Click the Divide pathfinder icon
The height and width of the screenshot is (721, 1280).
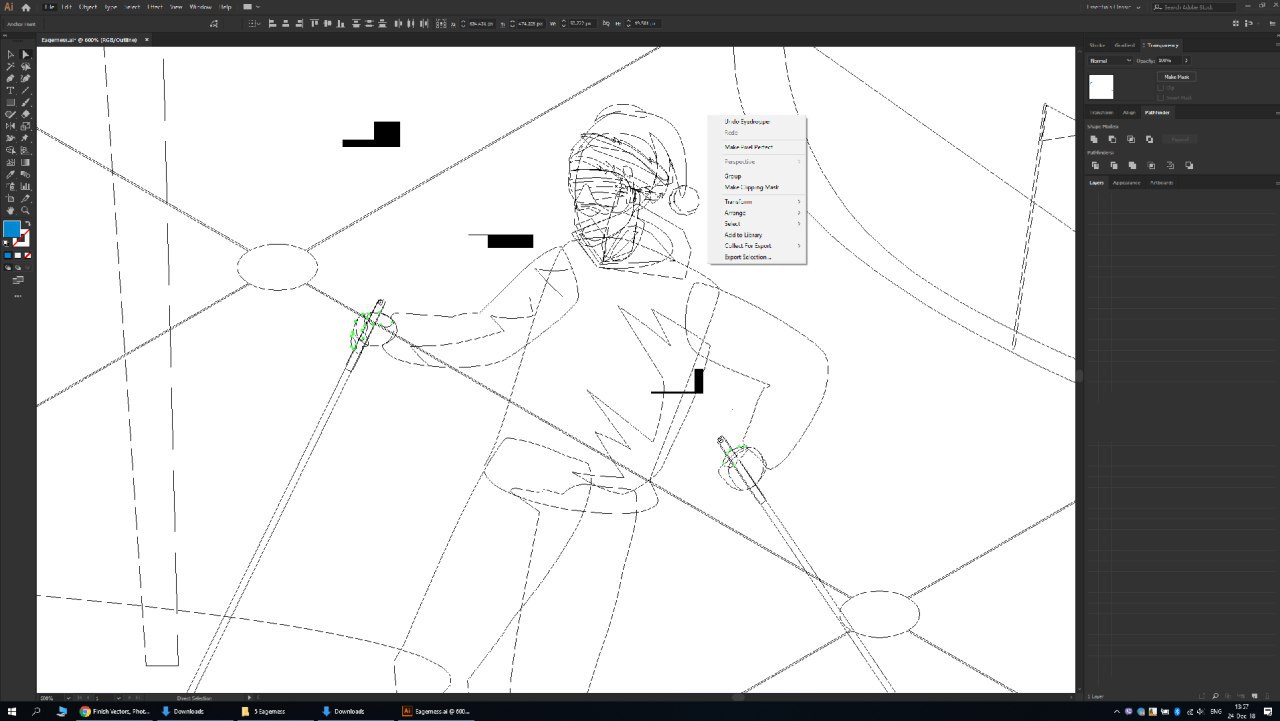tap(1095, 165)
